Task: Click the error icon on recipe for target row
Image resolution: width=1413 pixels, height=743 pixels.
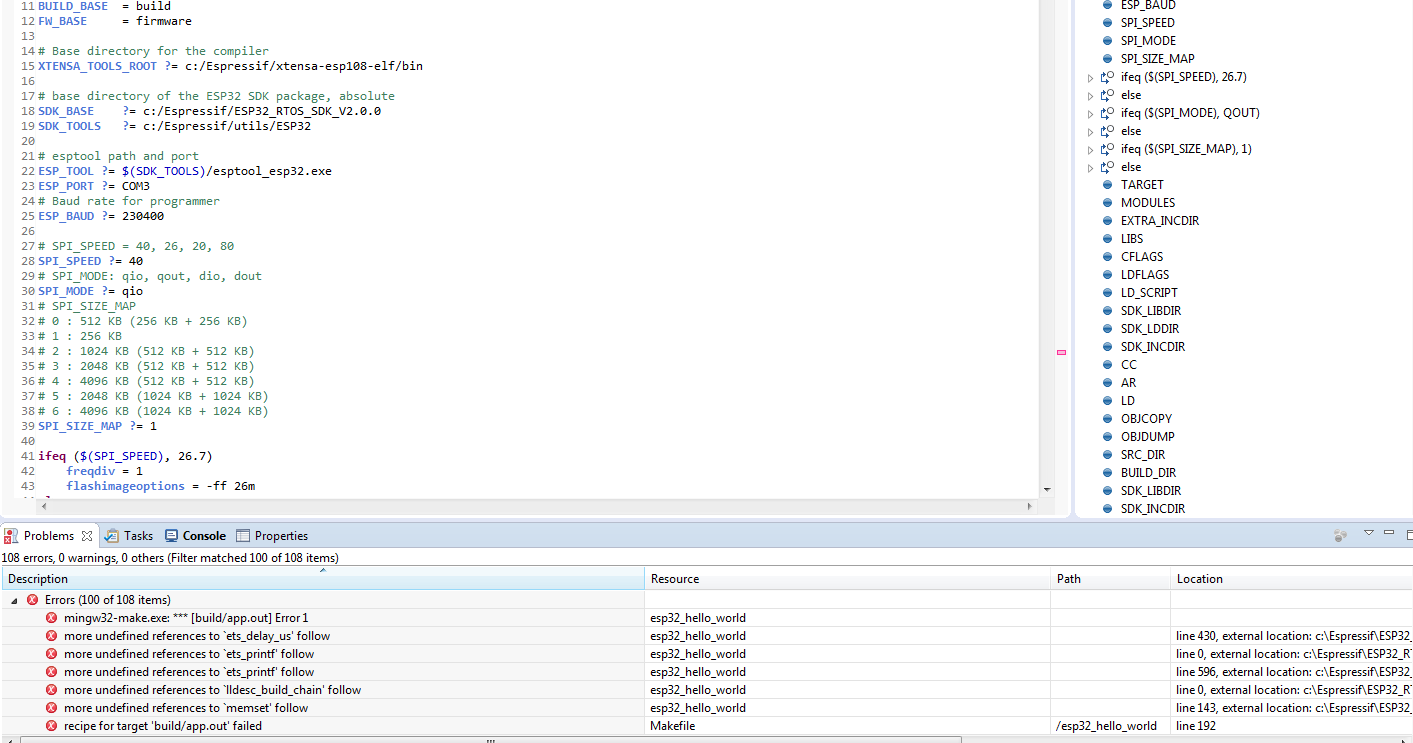Action: pos(51,726)
